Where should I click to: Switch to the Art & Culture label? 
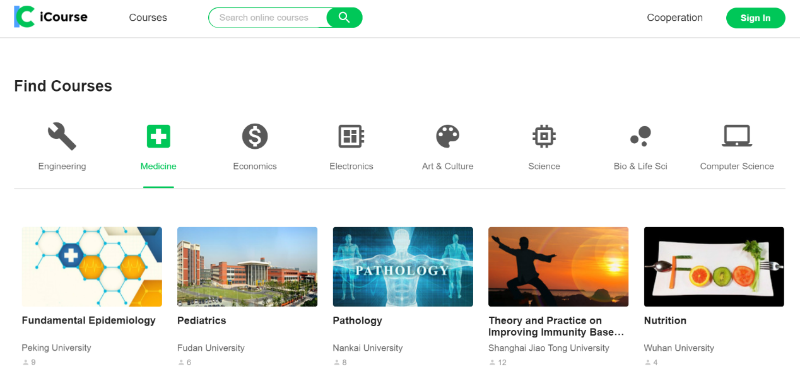point(447,166)
